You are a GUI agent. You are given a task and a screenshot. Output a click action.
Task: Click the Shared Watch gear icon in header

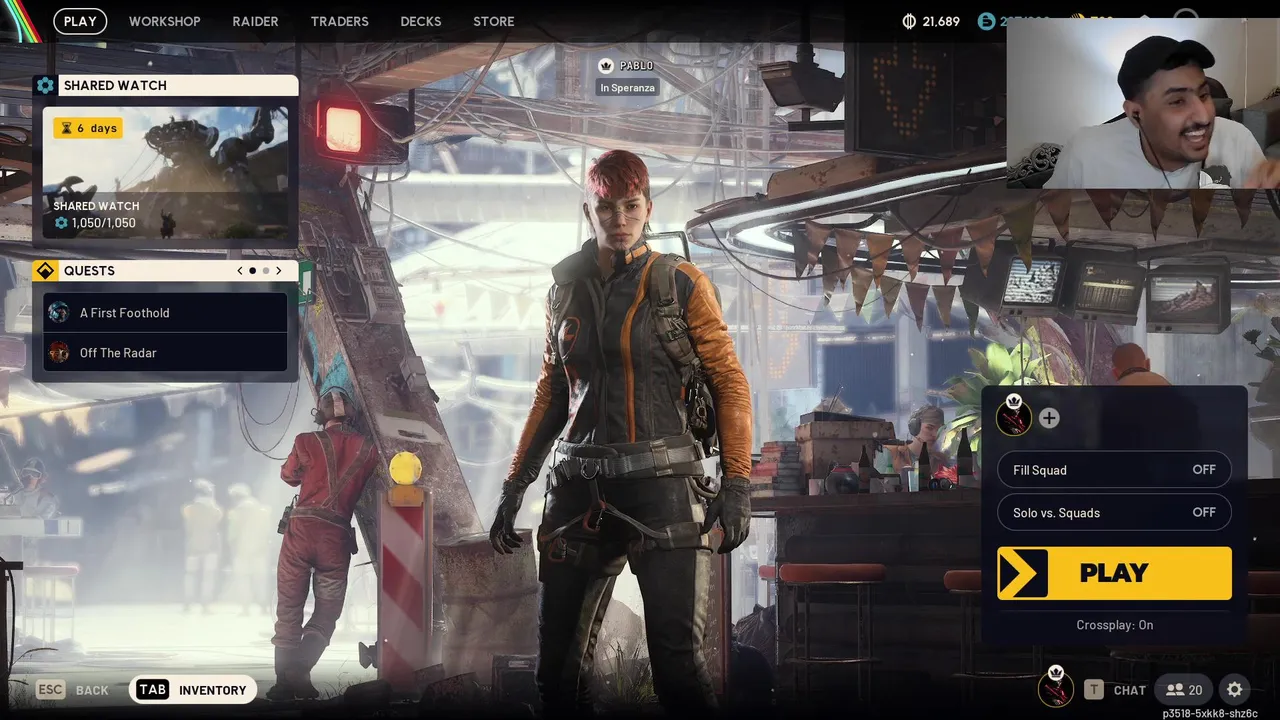45,85
